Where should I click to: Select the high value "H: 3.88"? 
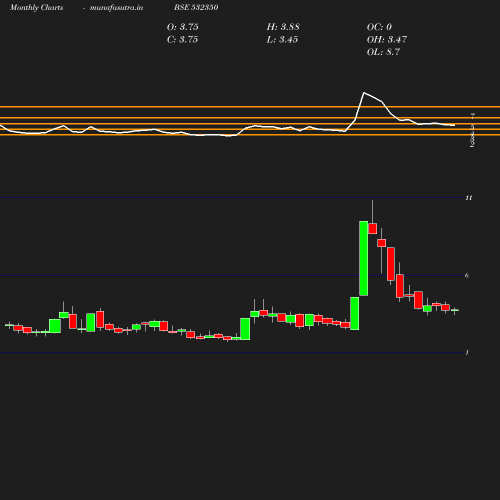[x=283, y=27]
